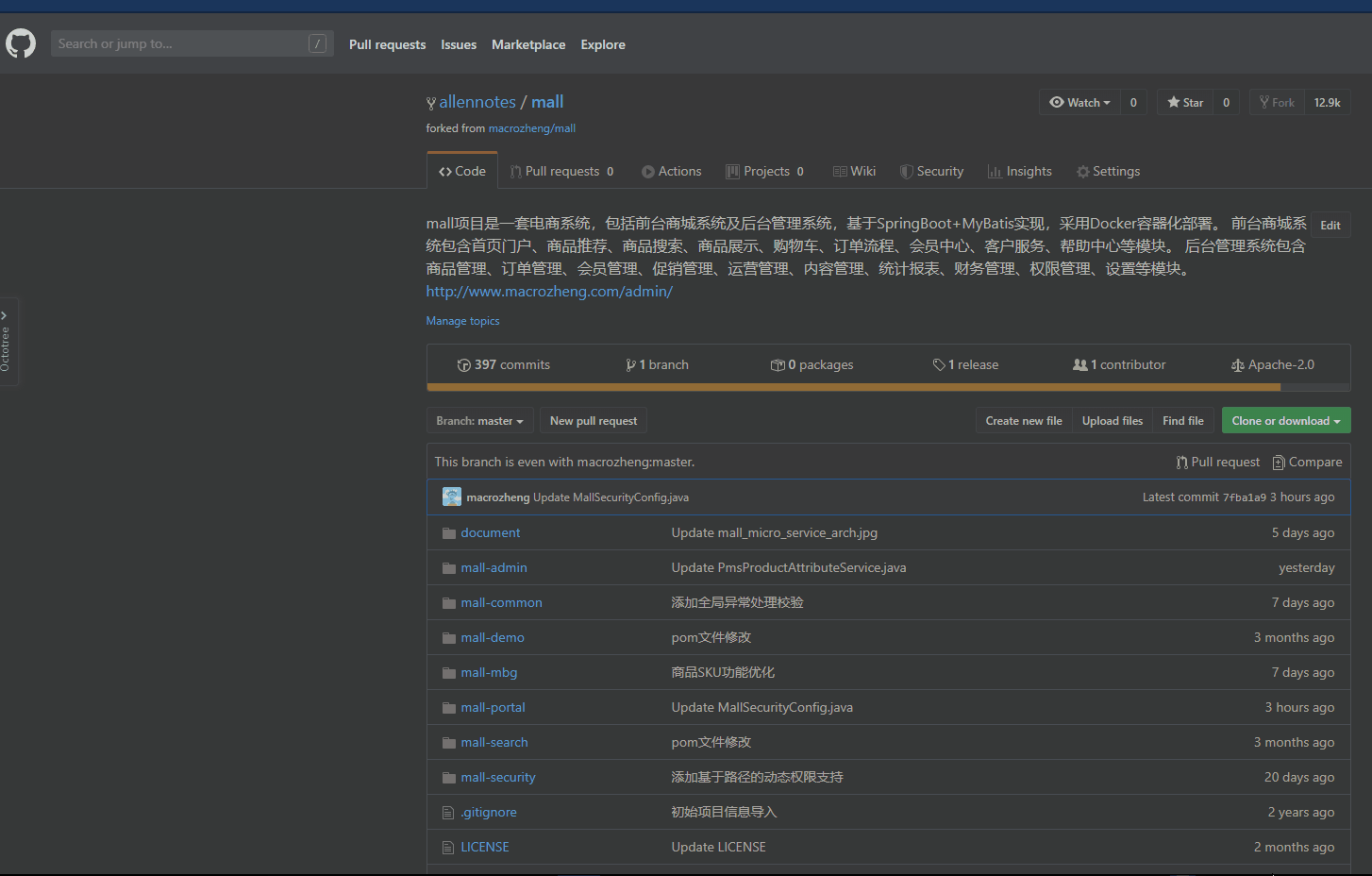This screenshot has width=1372, height=876.
Task: Open the Insights tab
Action: pyautogui.click(x=1020, y=171)
